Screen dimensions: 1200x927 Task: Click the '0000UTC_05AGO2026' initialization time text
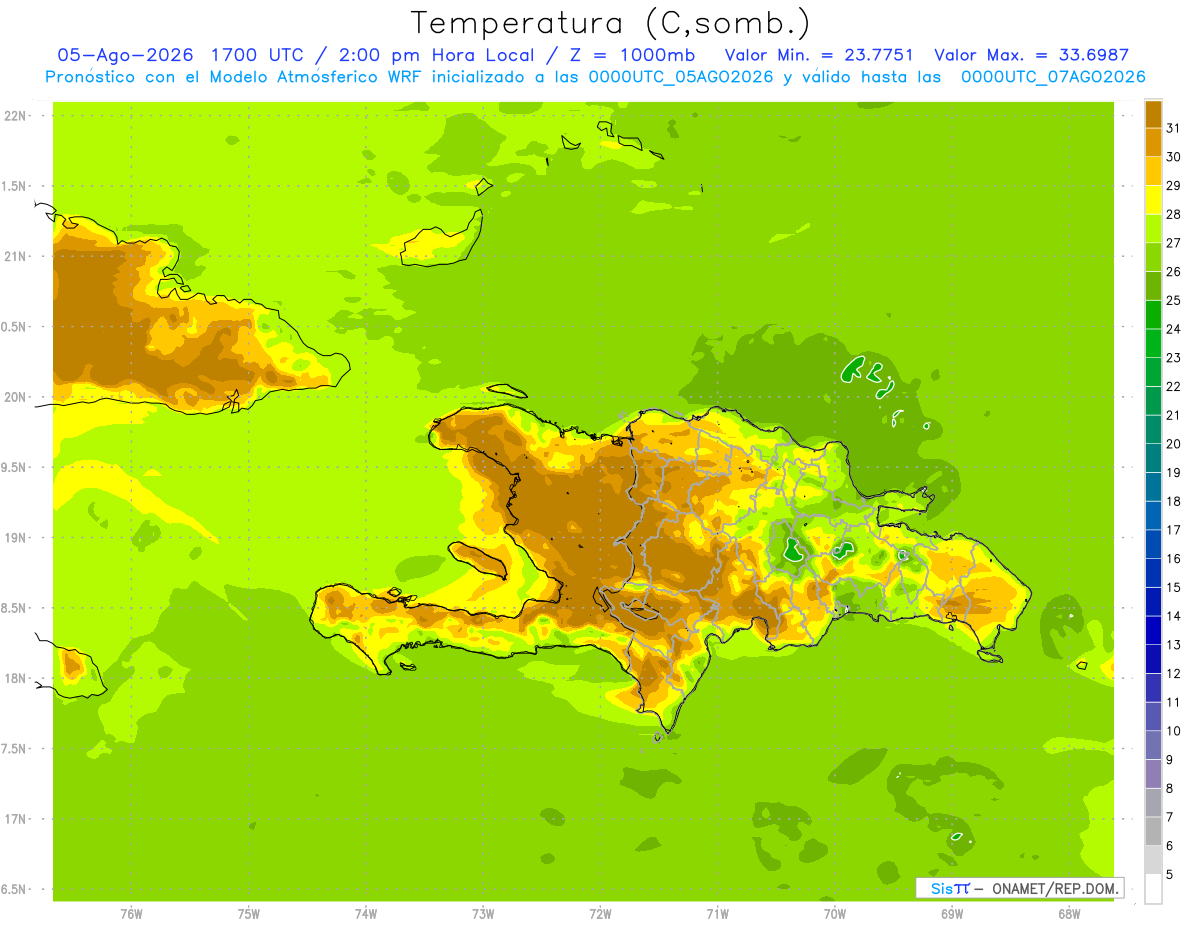click(x=681, y=77)
